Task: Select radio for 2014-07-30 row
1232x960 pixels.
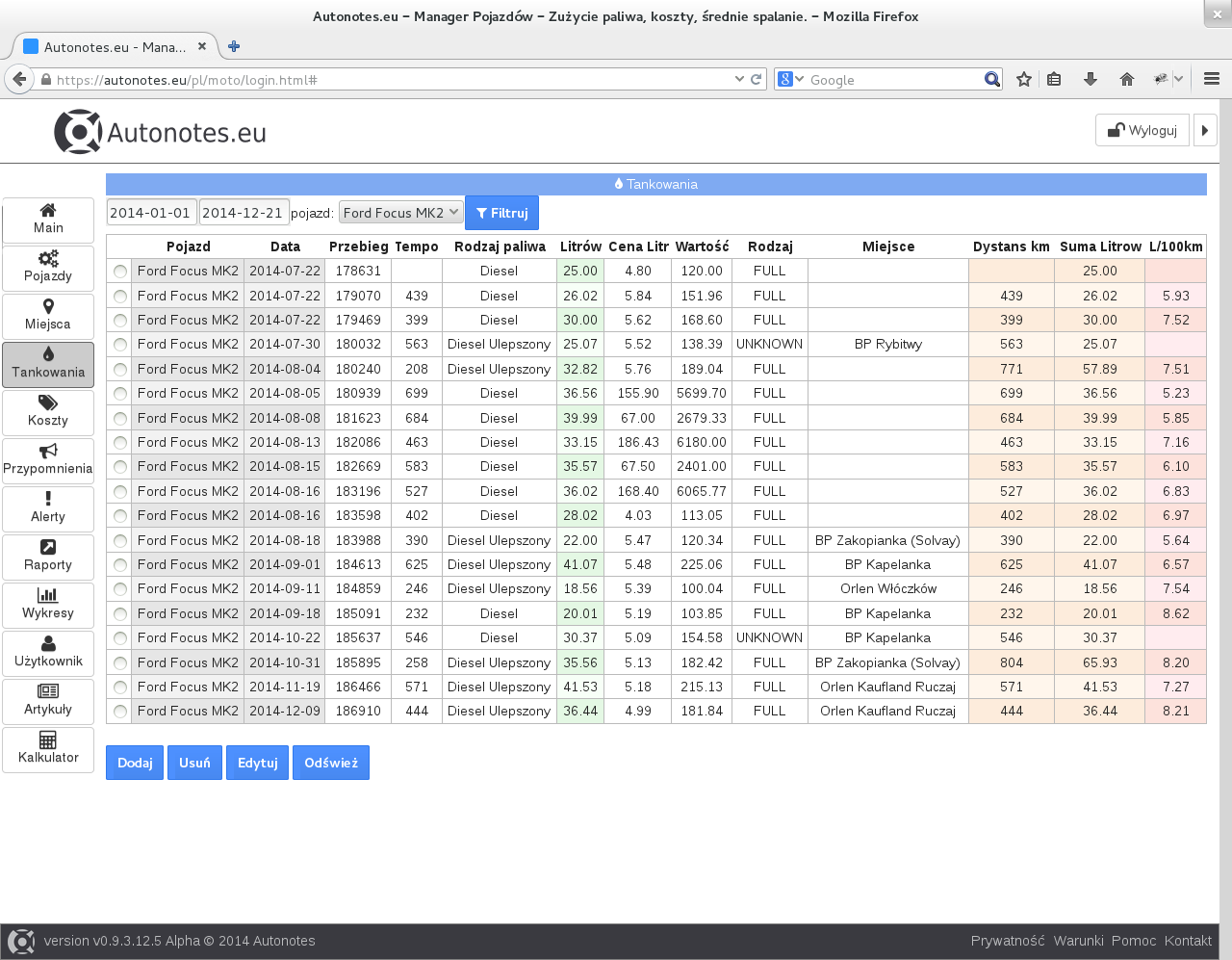Action: click(120, 345)
